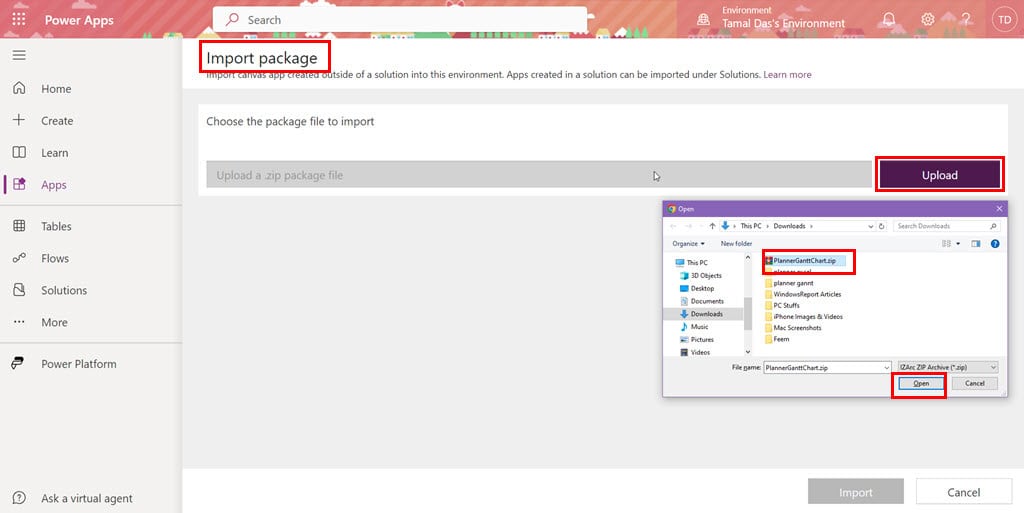Expand the address bar history dropdown
Screen dimensions: 1024x513
(871, 226)
